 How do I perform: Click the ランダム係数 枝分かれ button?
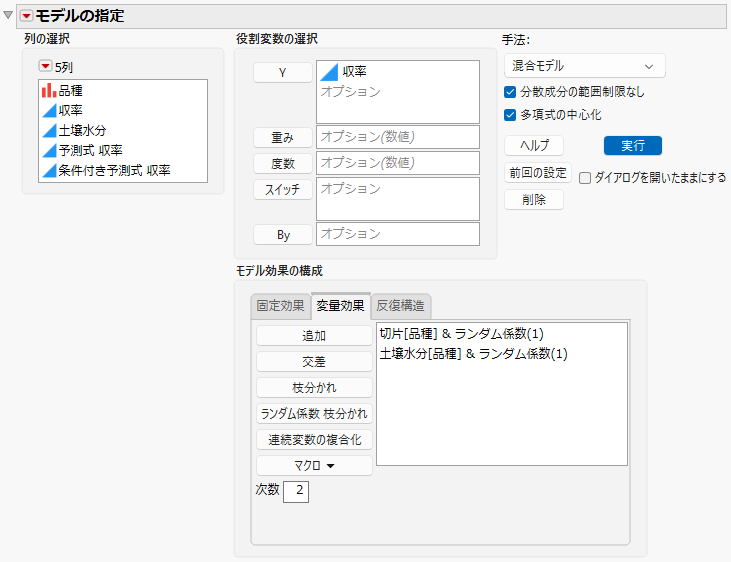click(x=314, y=414)
